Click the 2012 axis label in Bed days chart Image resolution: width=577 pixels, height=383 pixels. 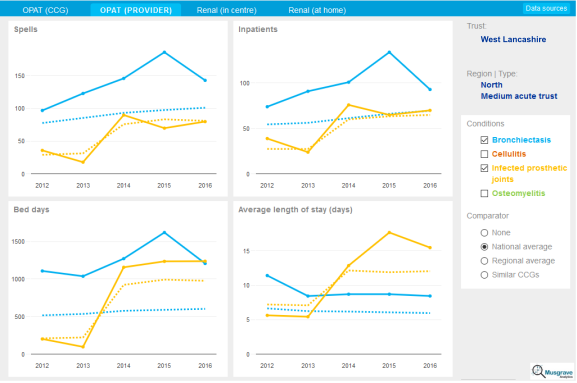42,366
